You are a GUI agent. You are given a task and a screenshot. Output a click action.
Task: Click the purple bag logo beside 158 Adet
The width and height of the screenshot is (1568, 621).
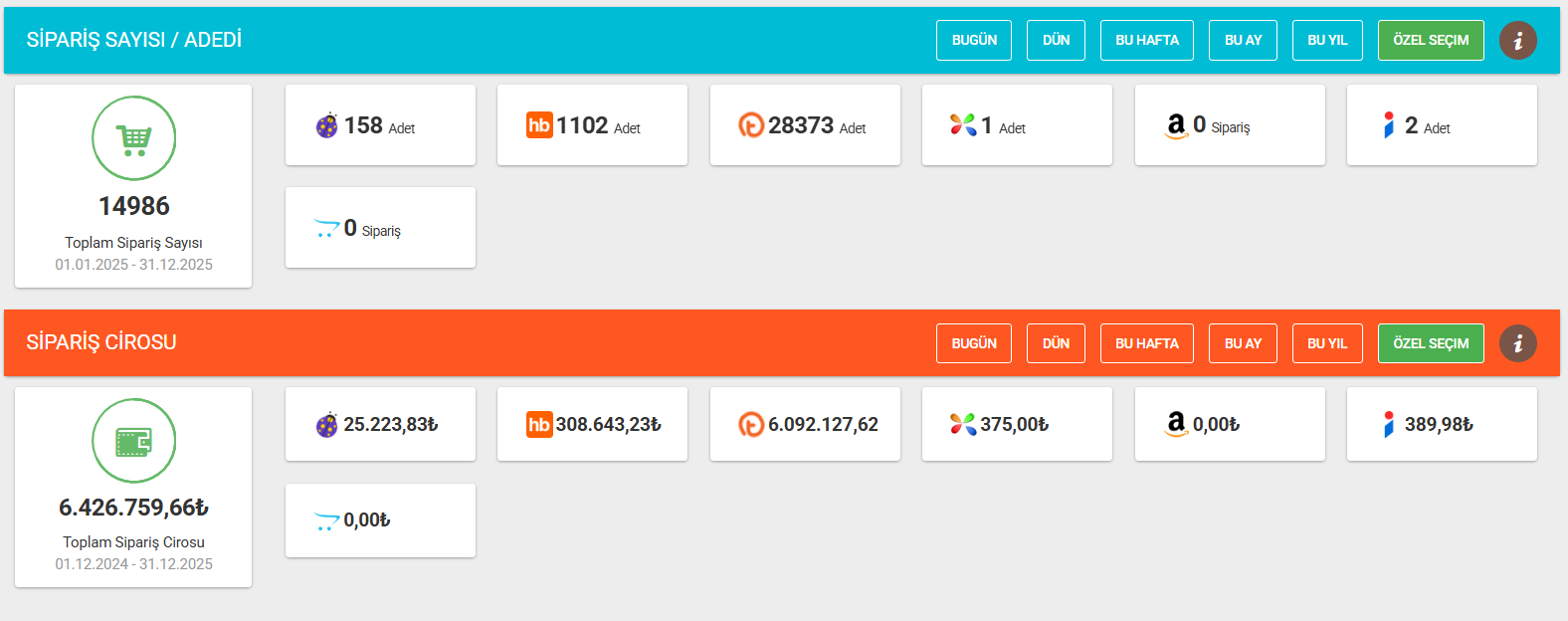coord(326,125)
